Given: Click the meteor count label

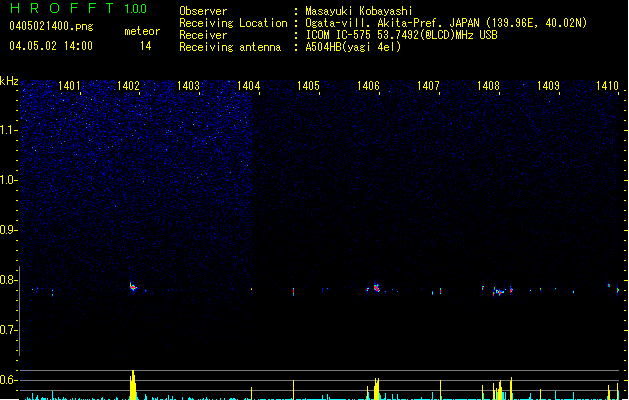Looking at the screenshot, I should click(142, 31).
